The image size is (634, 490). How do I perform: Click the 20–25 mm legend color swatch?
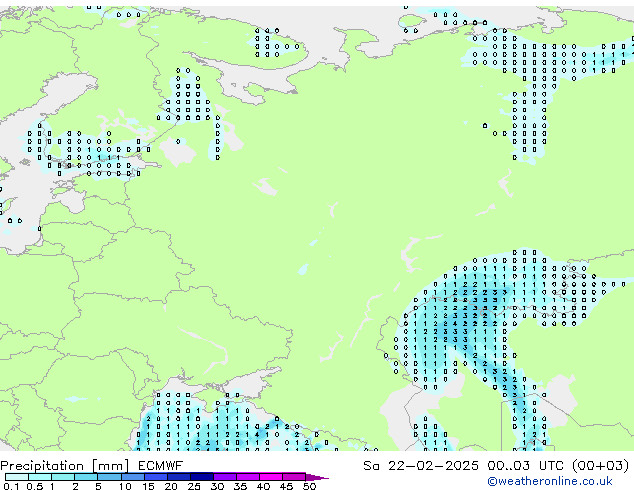178,477
